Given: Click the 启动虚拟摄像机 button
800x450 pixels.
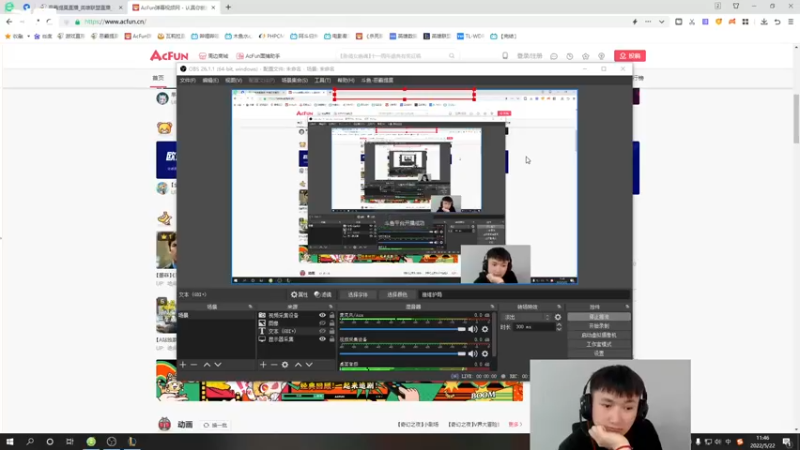Looking at the screenshot, I should pyautogui.click(x=599, y=335).
